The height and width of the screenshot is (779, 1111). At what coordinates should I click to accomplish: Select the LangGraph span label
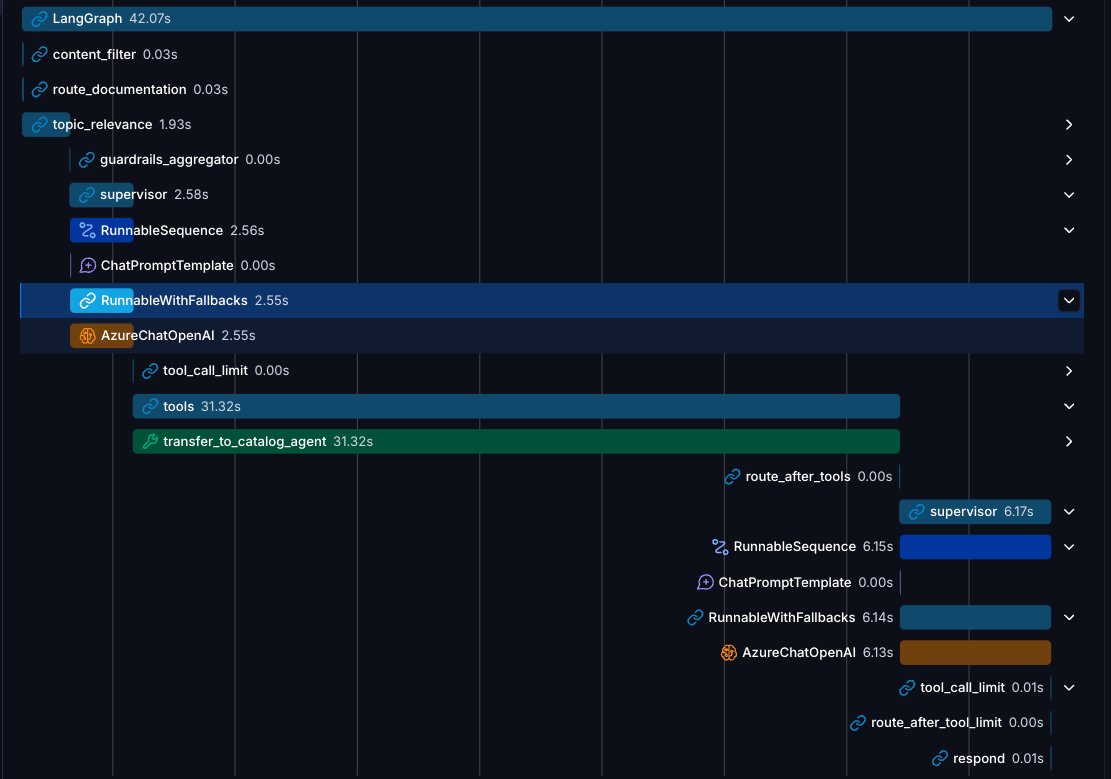(x=87, y=18)
